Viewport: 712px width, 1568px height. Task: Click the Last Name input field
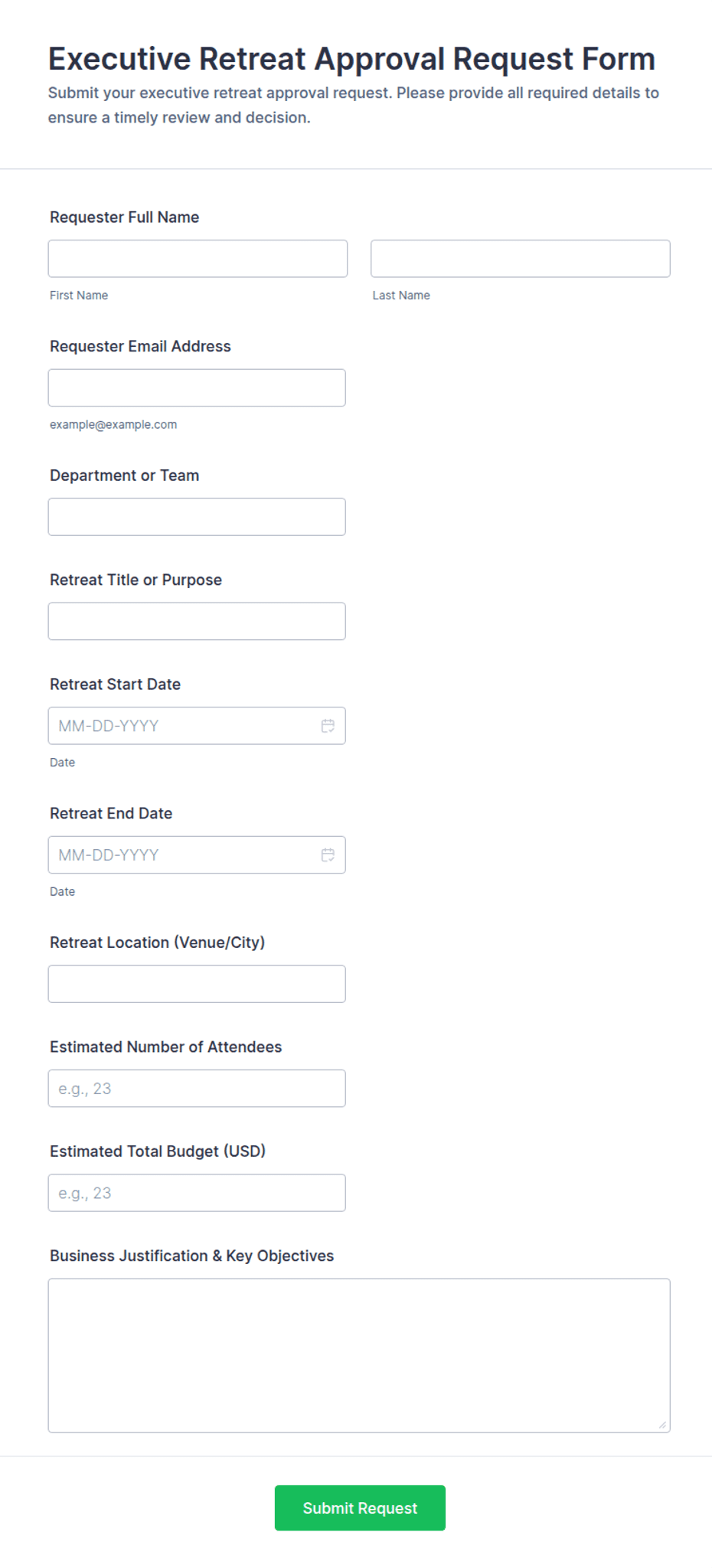point(521,259)
